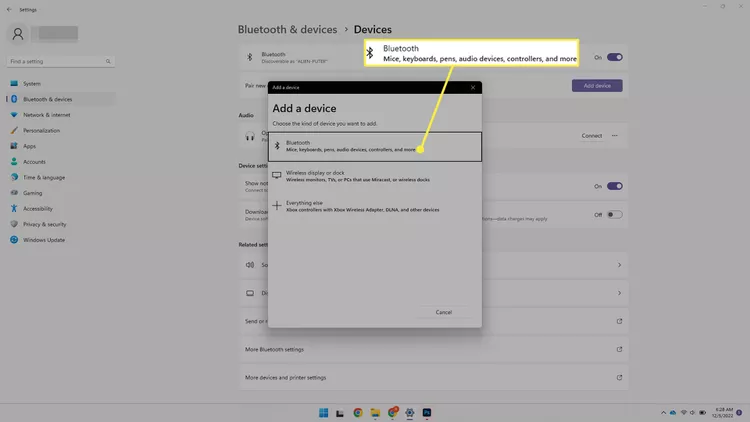
Task: Expand the Display related settings chevron
Action: point(619,293)
